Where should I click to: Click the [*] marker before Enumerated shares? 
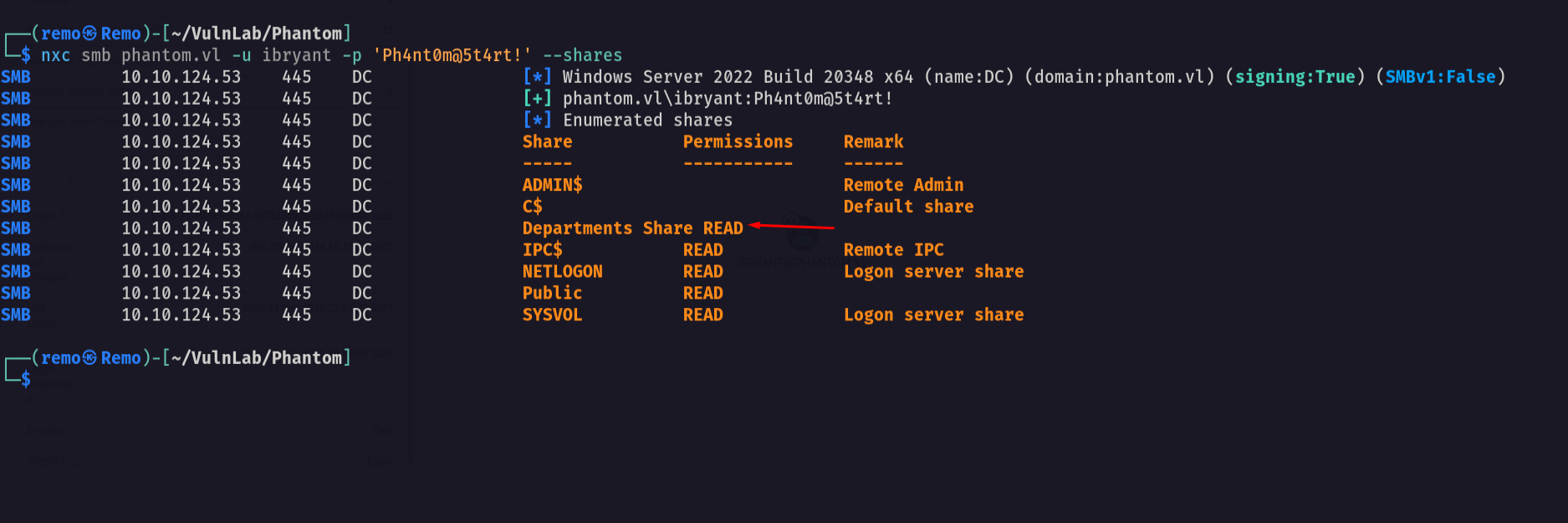[537, 120]
